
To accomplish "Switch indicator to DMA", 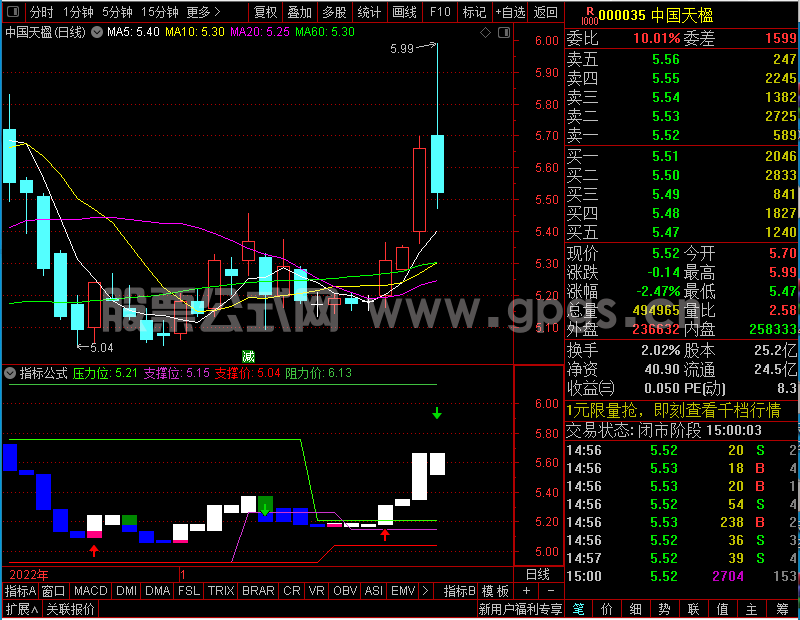I will pos(158,591).
